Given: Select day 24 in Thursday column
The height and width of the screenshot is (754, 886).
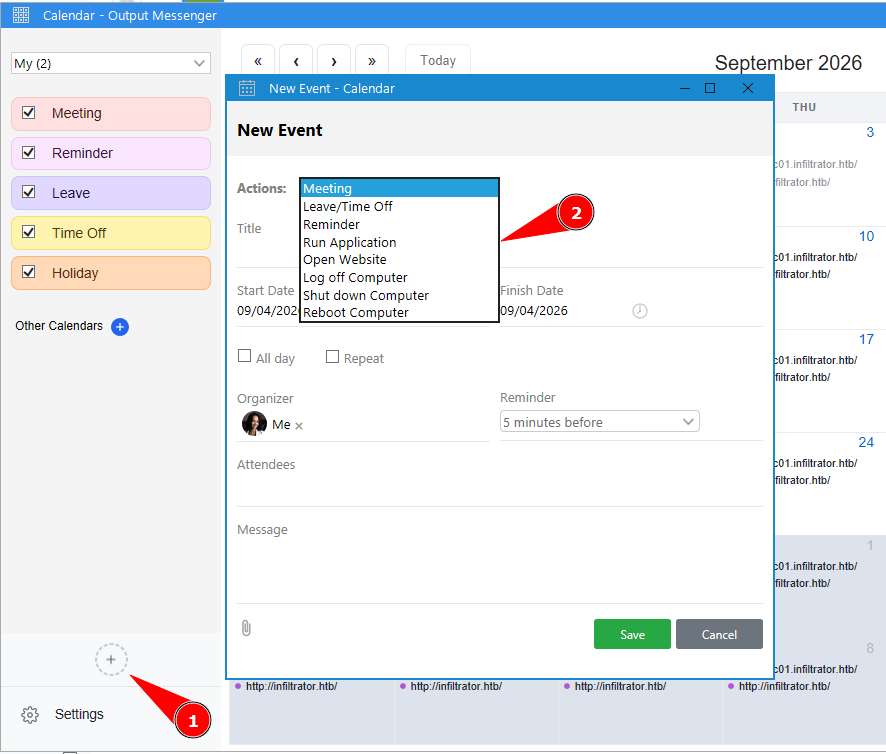Looking at the screenshot, I should point(866,442).
